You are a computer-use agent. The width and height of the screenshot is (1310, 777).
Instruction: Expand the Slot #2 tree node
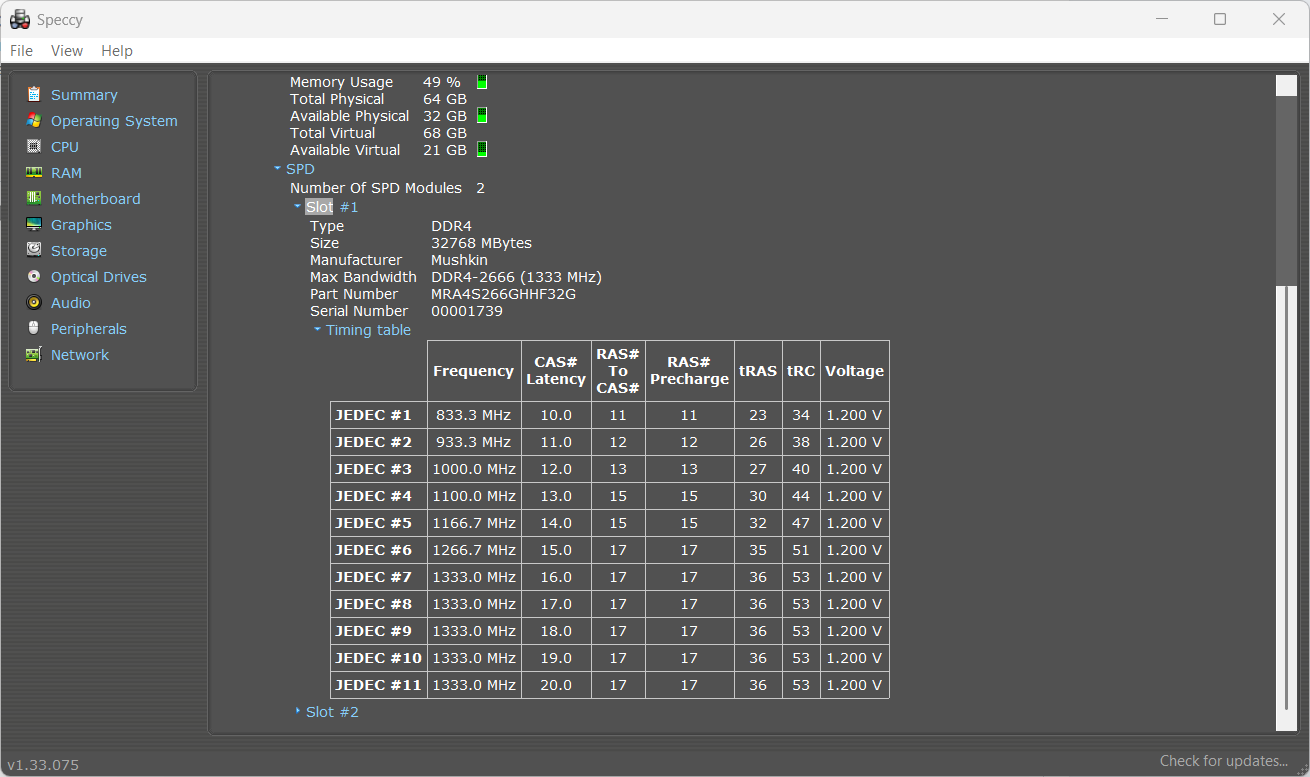298,712
